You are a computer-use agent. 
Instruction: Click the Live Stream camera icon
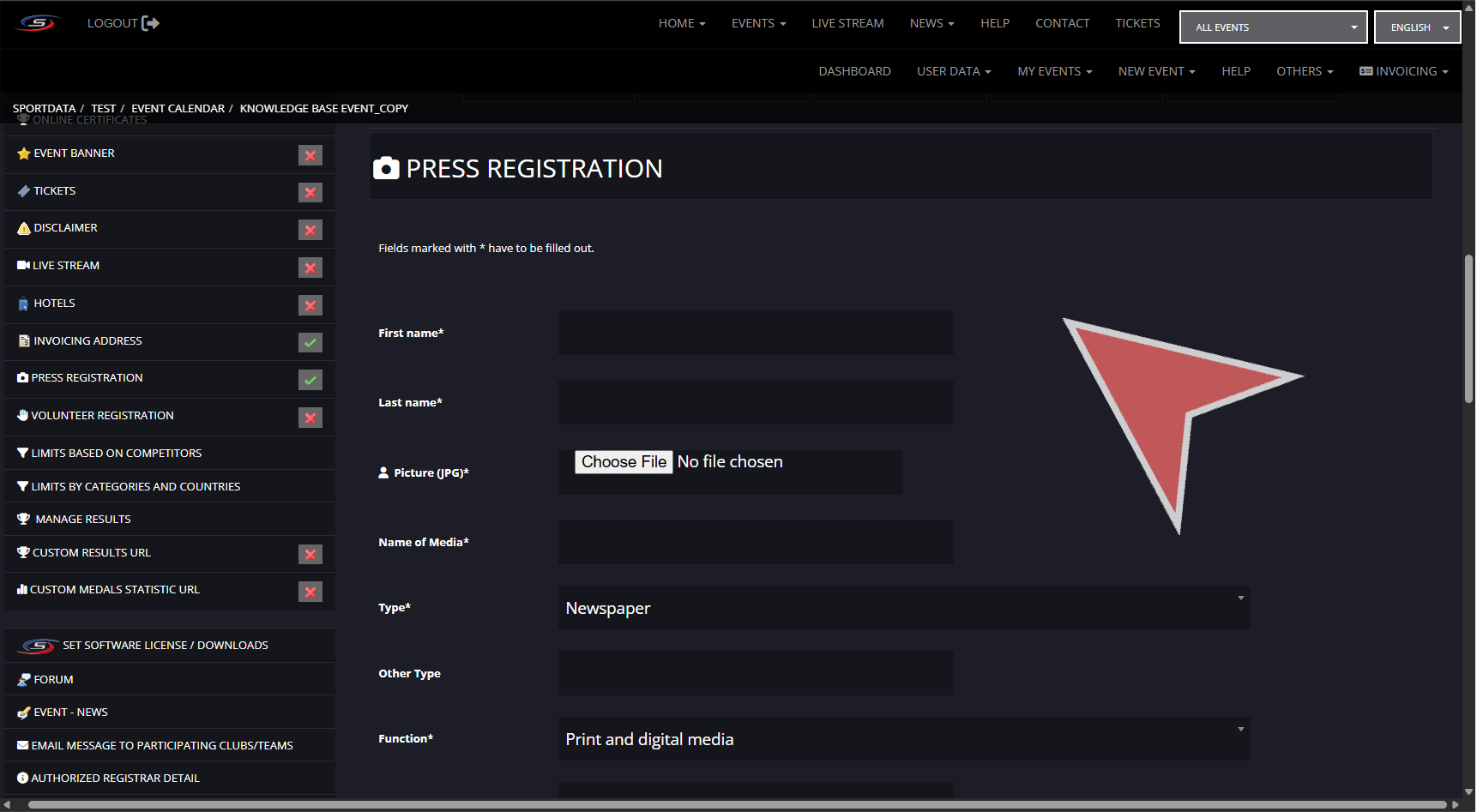pos(23,266)
